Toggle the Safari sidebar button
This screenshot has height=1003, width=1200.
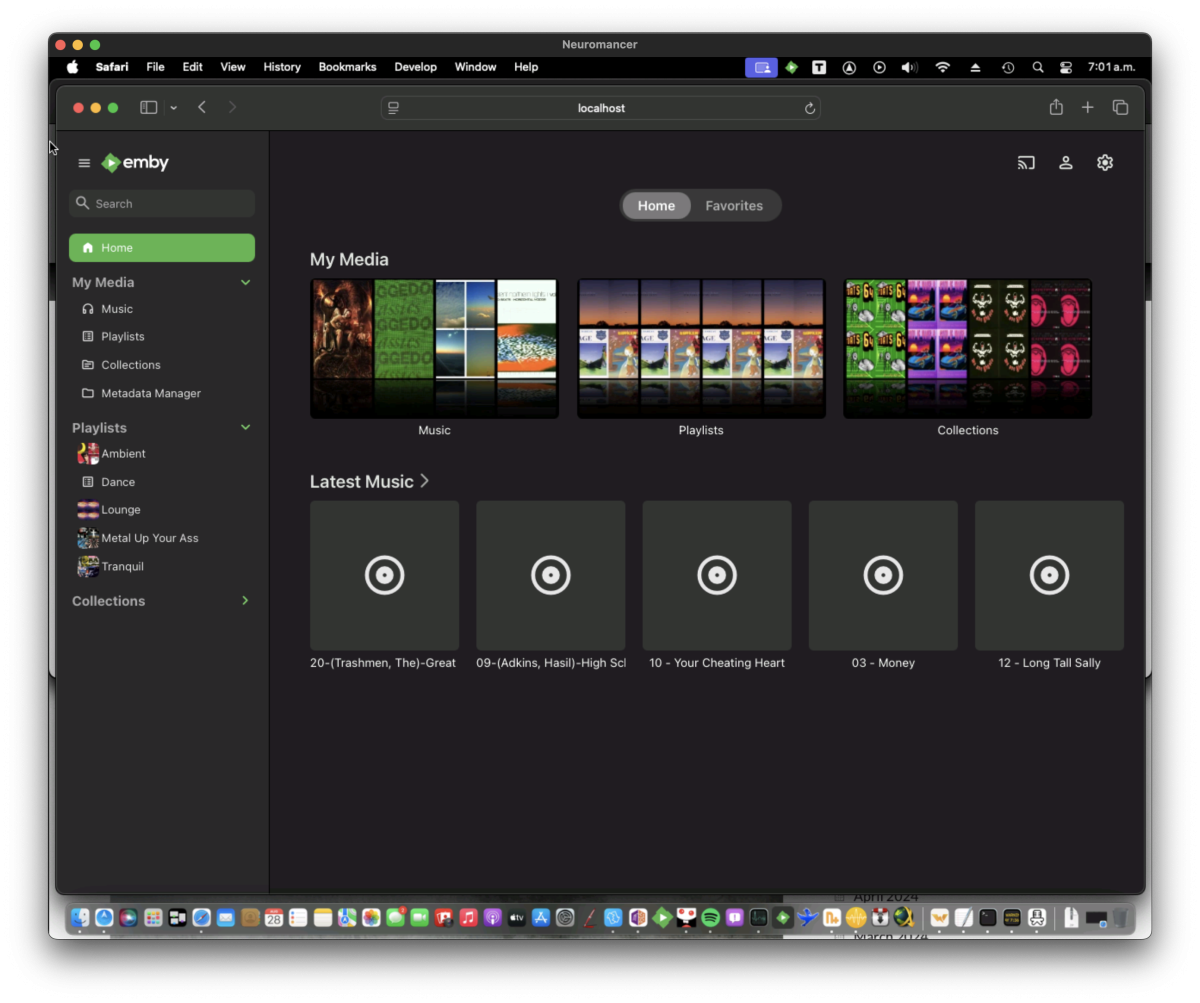pyautogui.click(x=149, y=107)
